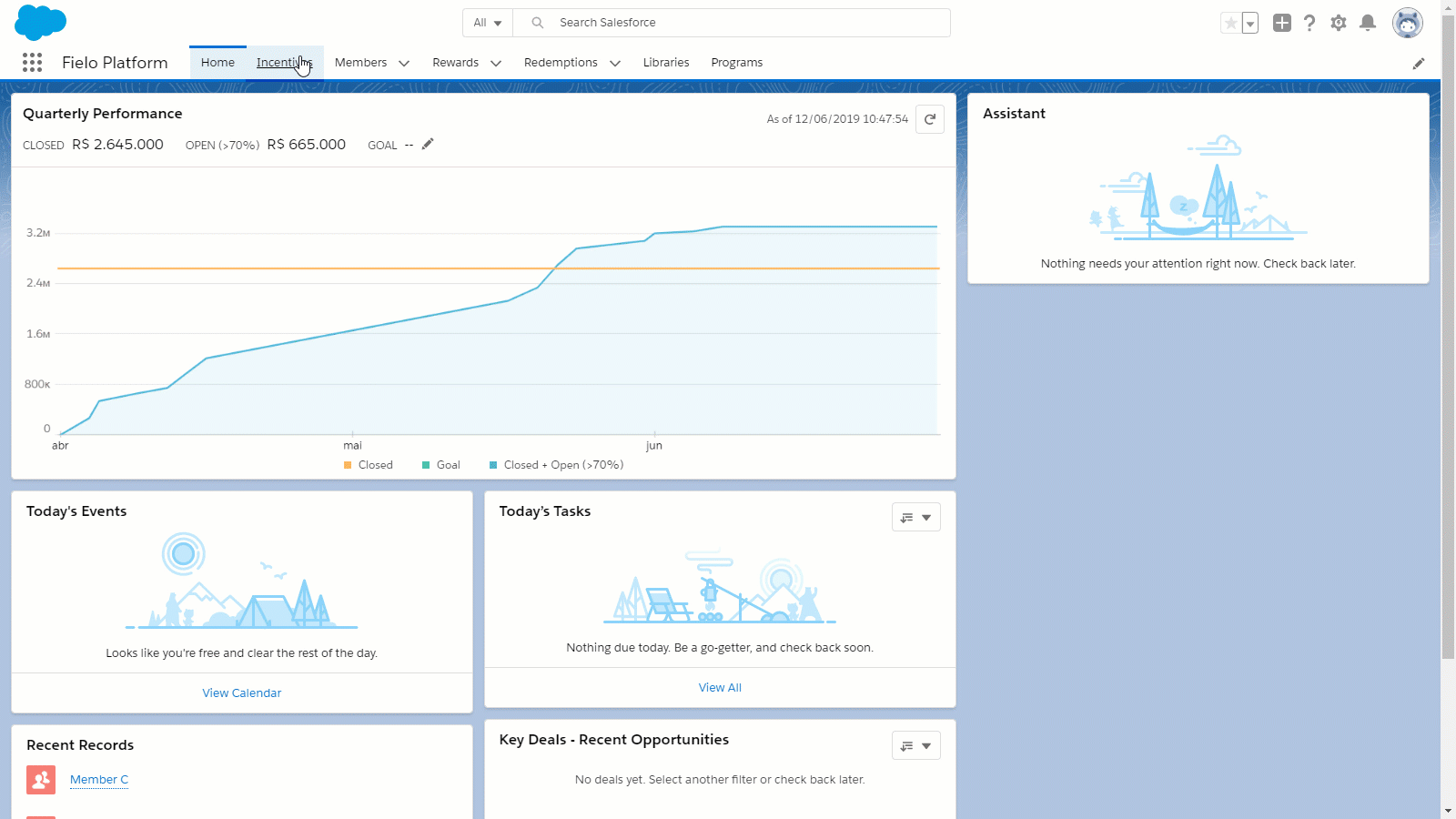Screen dimensions: 1456x819
Task: Open the Rewards tab
Action: (455, 63)
